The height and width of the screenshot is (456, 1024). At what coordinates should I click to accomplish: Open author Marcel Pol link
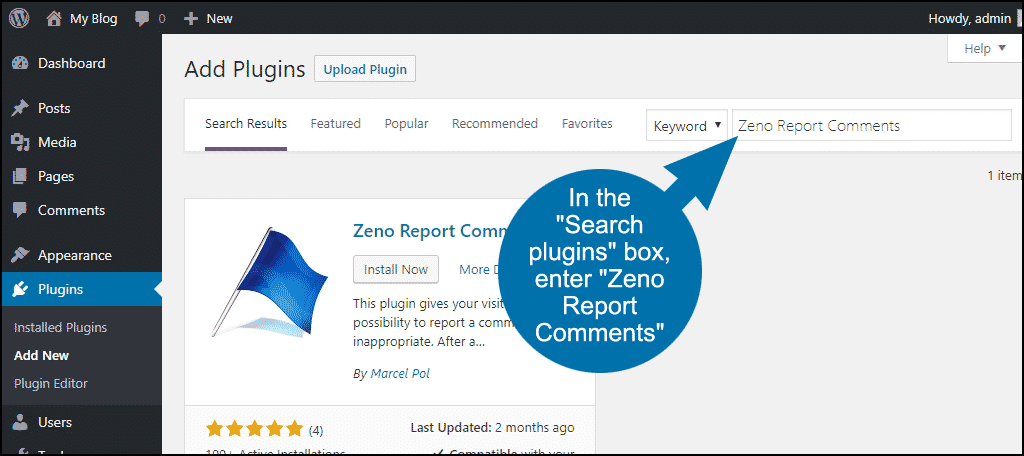pyautogui.click(x=400, y=374)
